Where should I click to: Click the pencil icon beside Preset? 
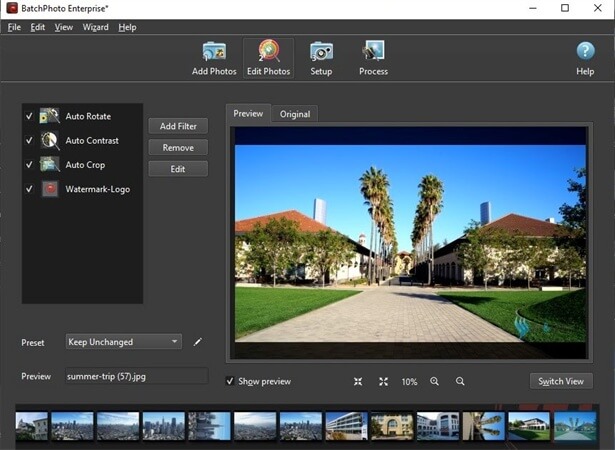point(198,342)
